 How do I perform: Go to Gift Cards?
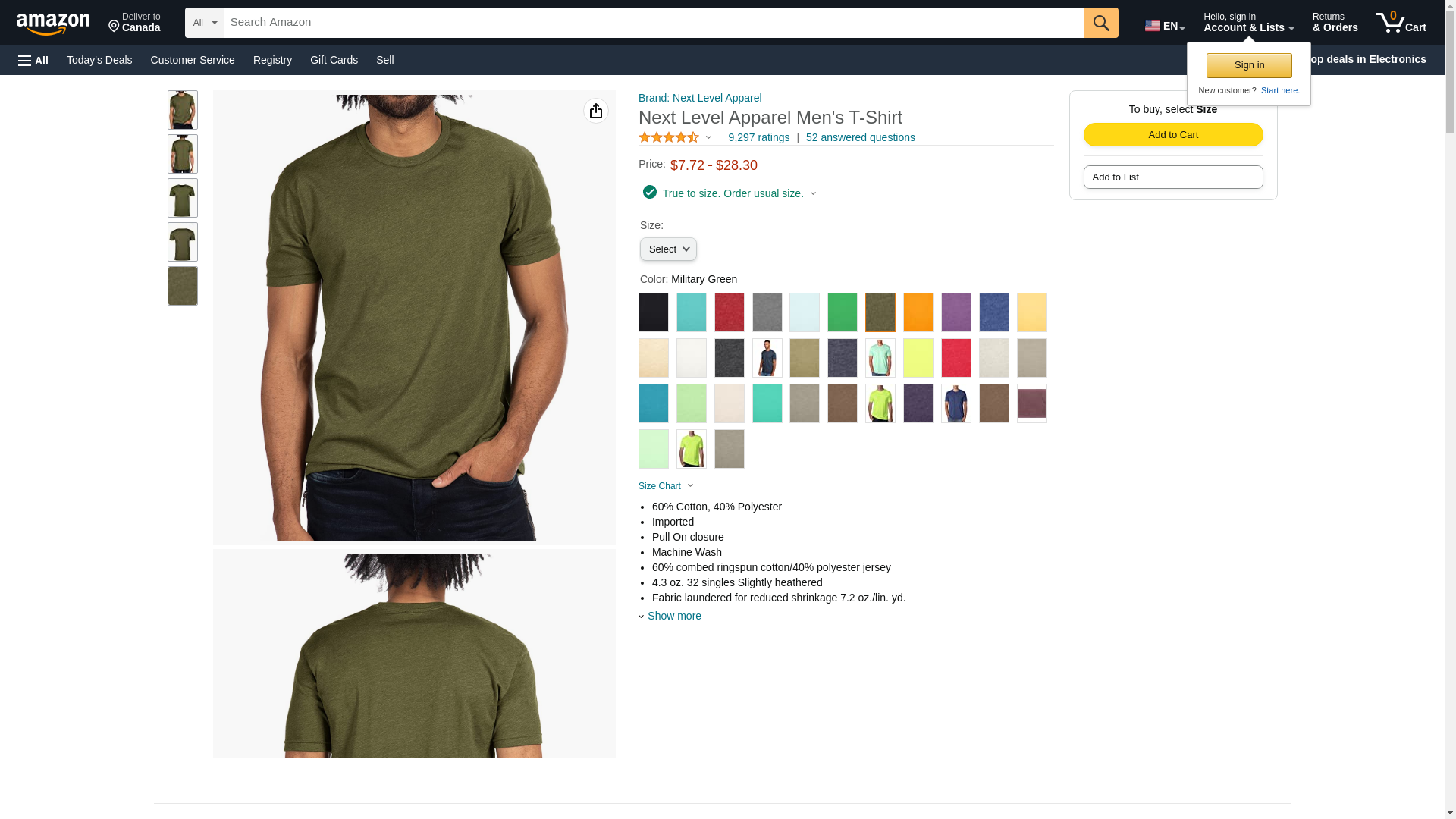[x=334, y=60]
